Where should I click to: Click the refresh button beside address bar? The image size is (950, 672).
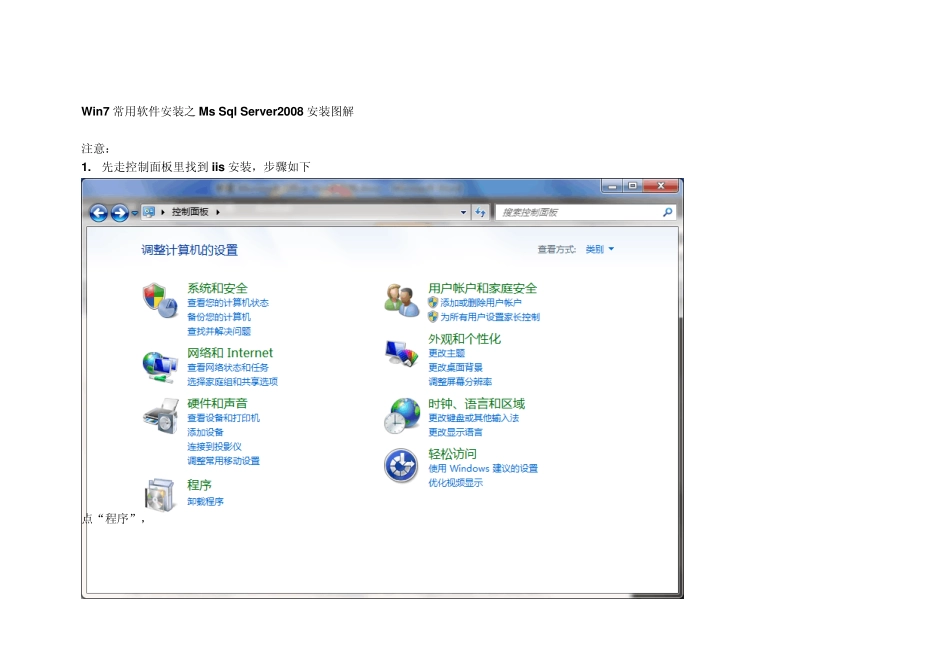point(480,212)
